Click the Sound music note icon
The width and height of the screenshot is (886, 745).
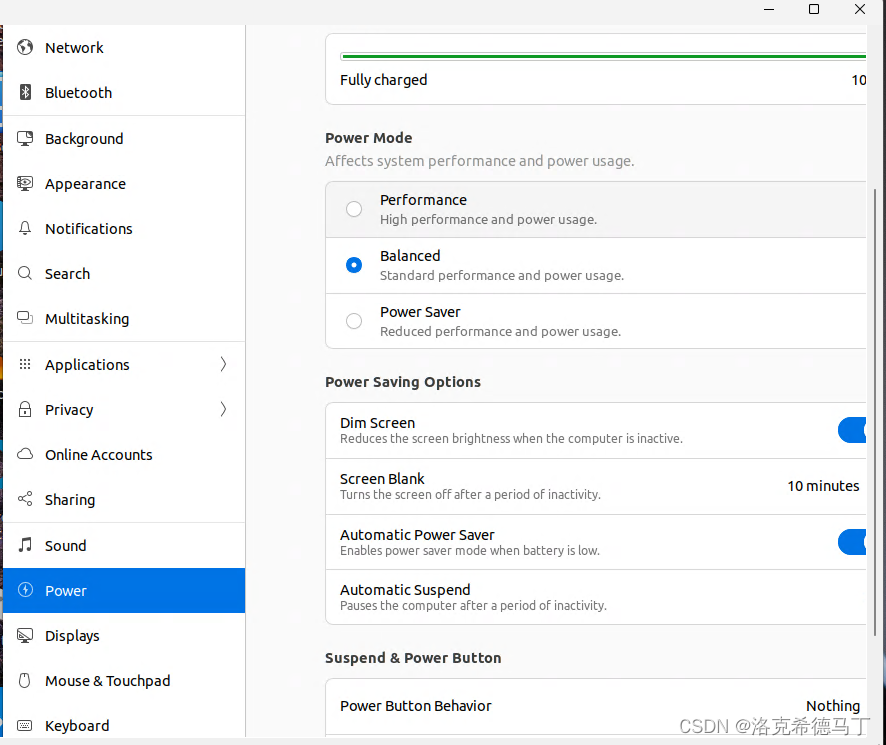point(25,544)
